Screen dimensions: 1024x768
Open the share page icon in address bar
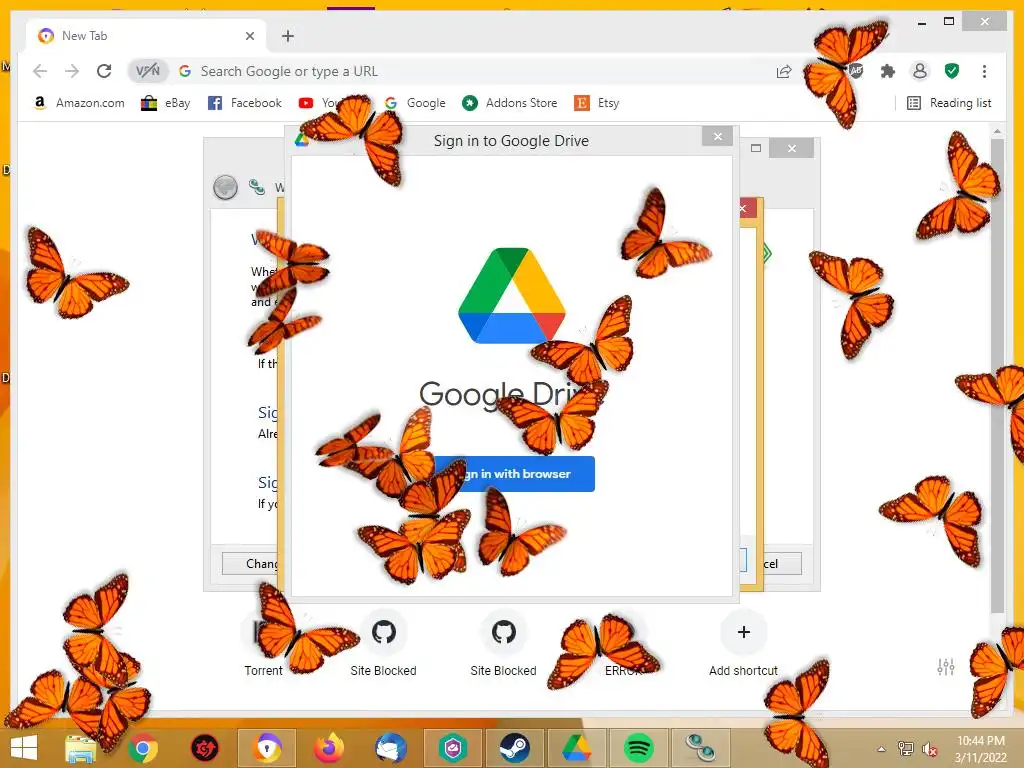click(x=784, y=71)
